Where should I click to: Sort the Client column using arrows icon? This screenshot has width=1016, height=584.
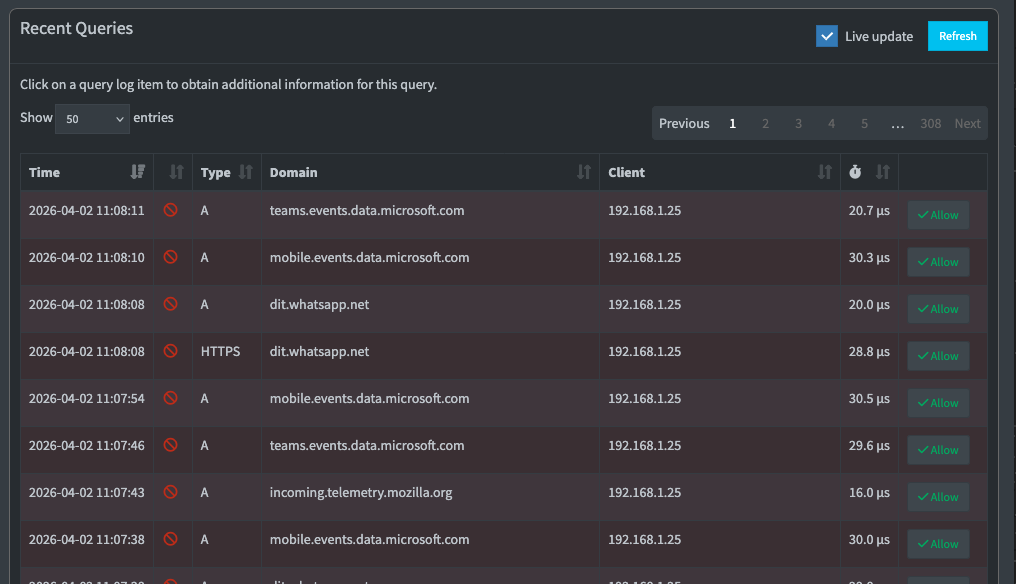point(824,172)
